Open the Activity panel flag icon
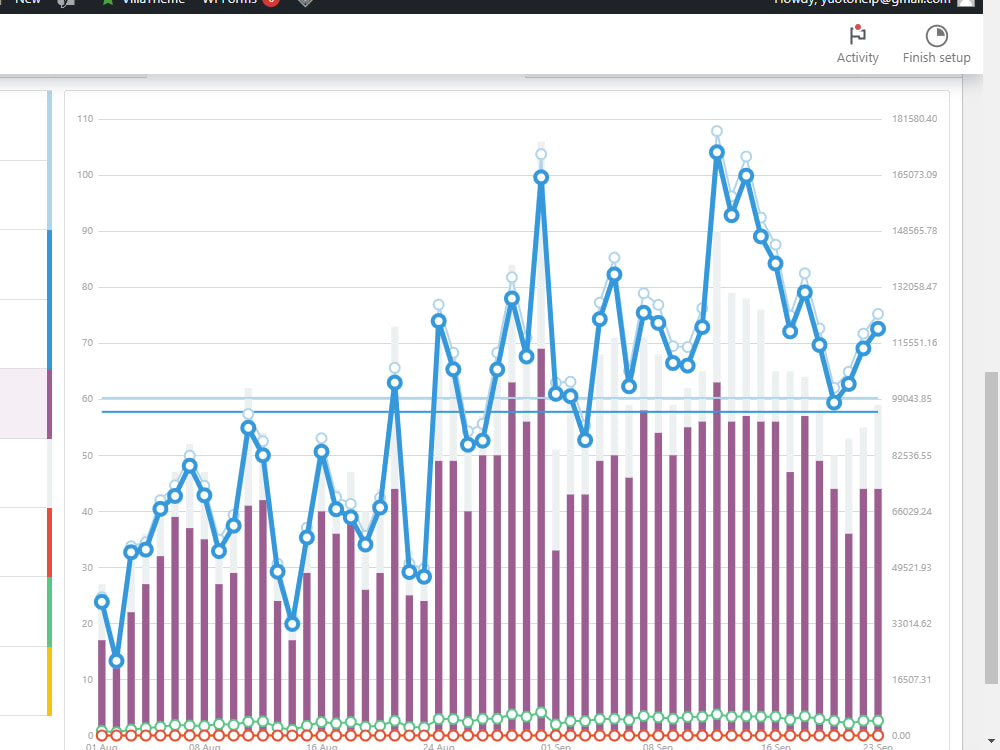The image size is (1000, 750). (x=857, y=34)
